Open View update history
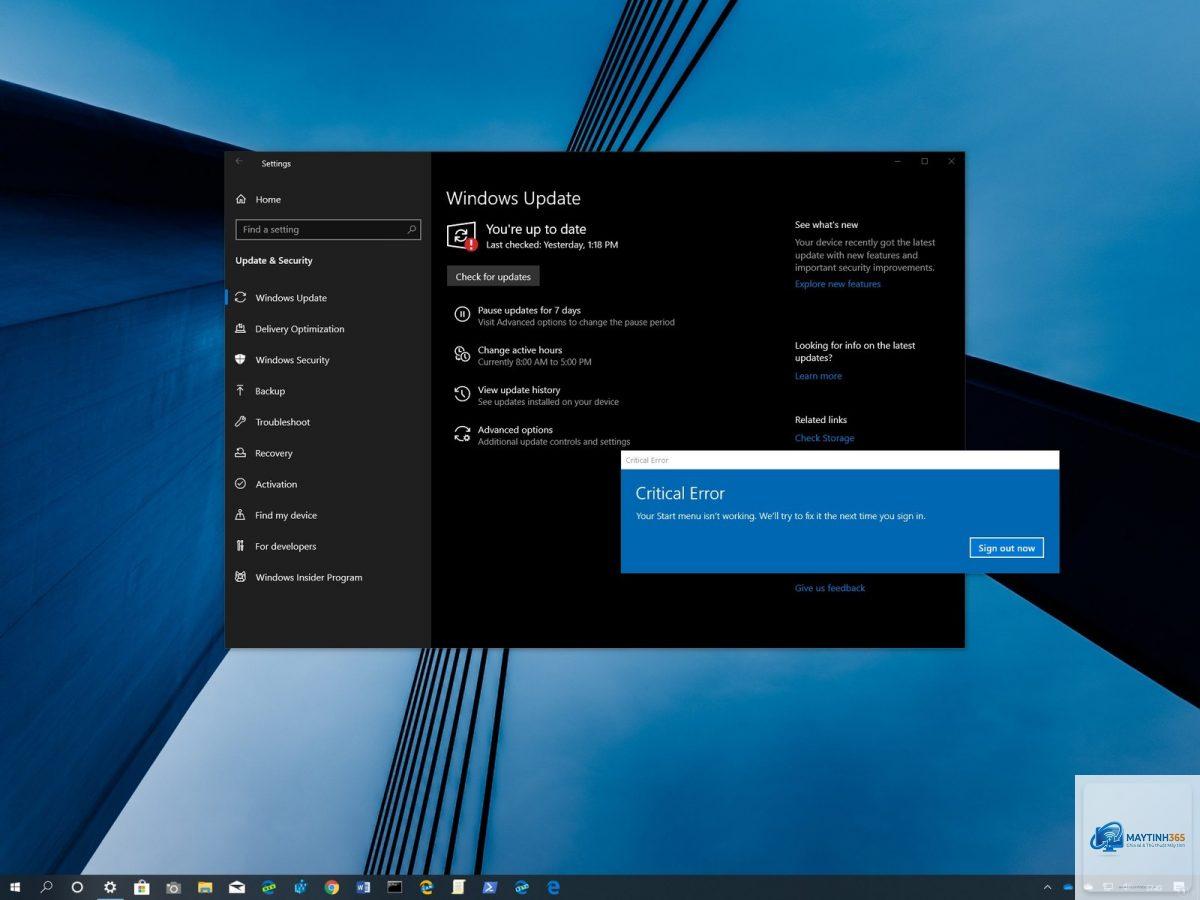The height and width of the screenshot is (900, 1200). 537,396
